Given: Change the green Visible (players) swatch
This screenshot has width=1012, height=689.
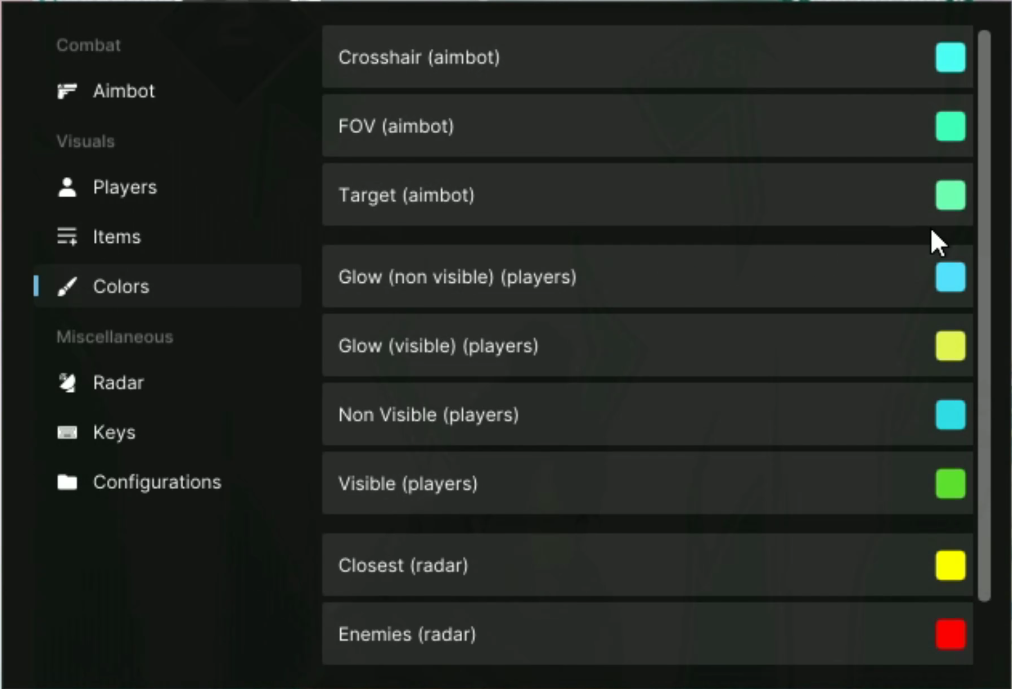Looking at the screenshot, I should [951, 484].
